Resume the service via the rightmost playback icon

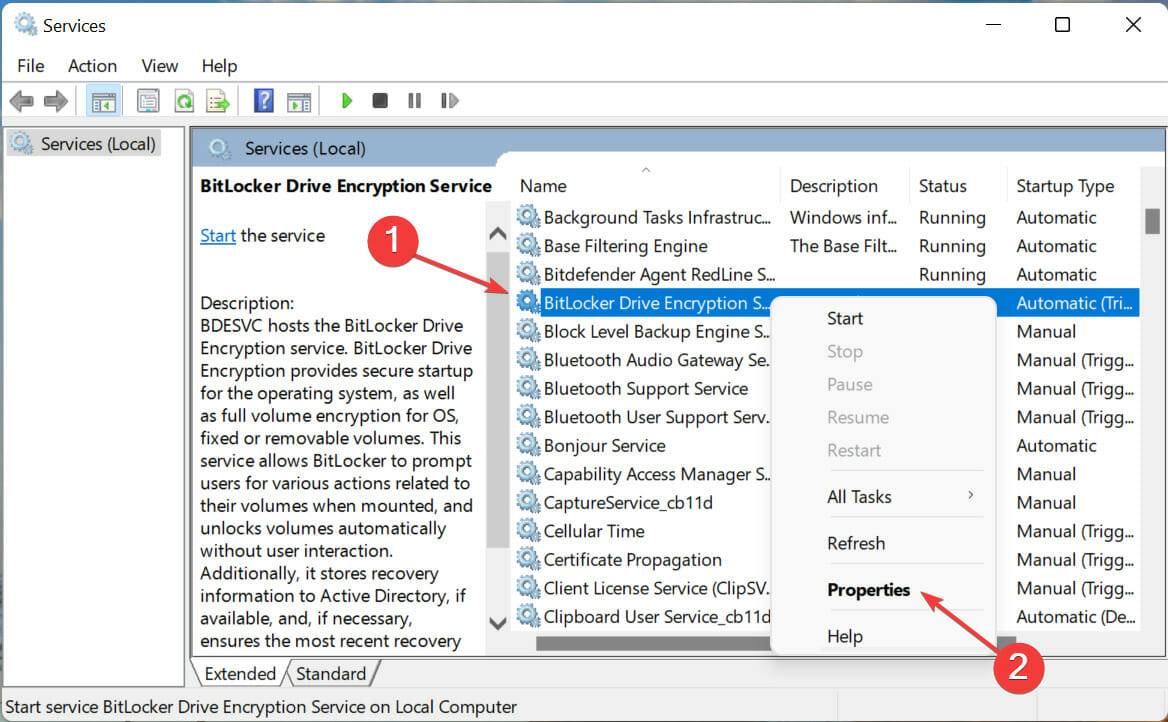click(x=449, y=100)
